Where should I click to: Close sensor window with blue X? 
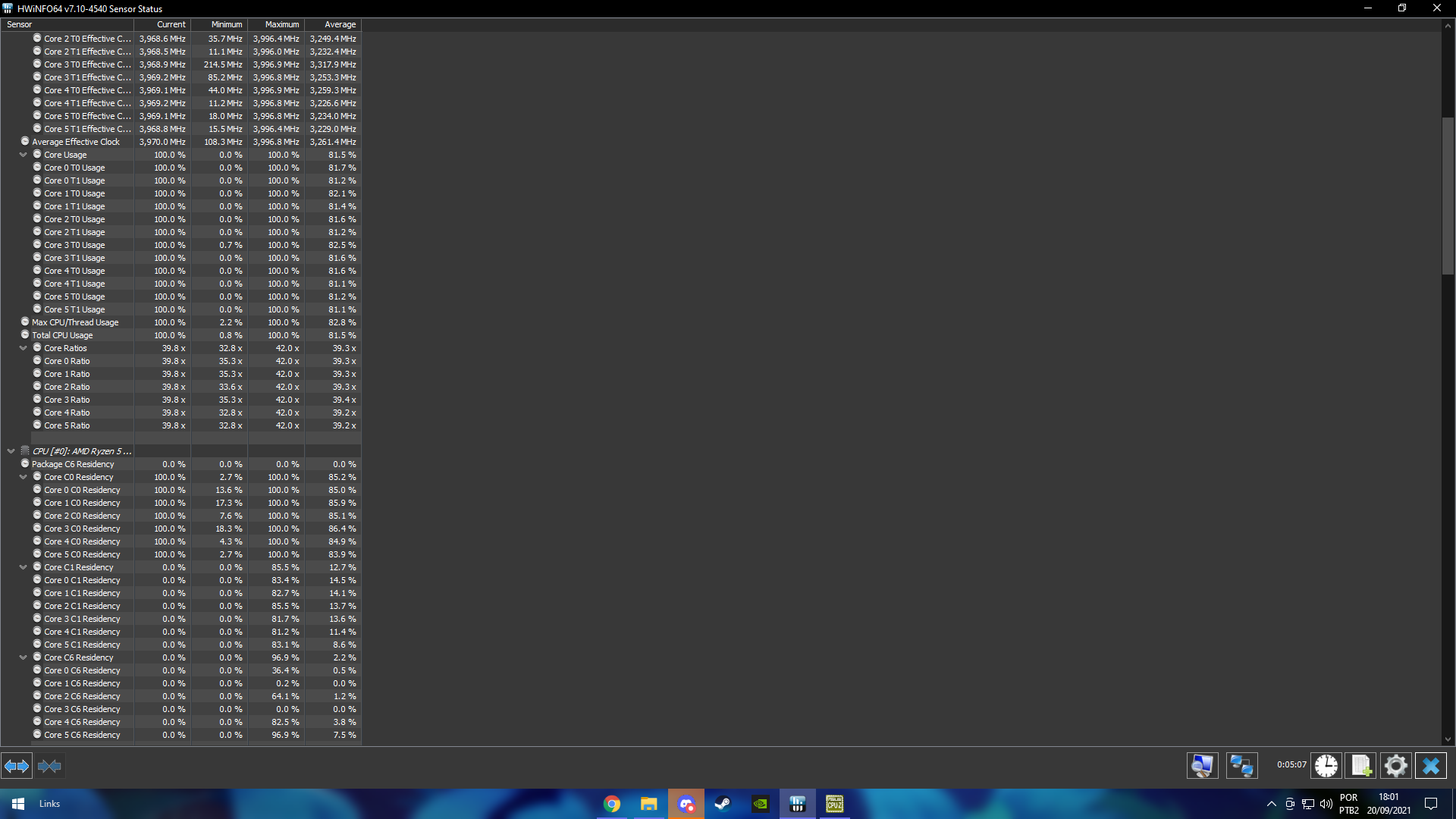1430,765
